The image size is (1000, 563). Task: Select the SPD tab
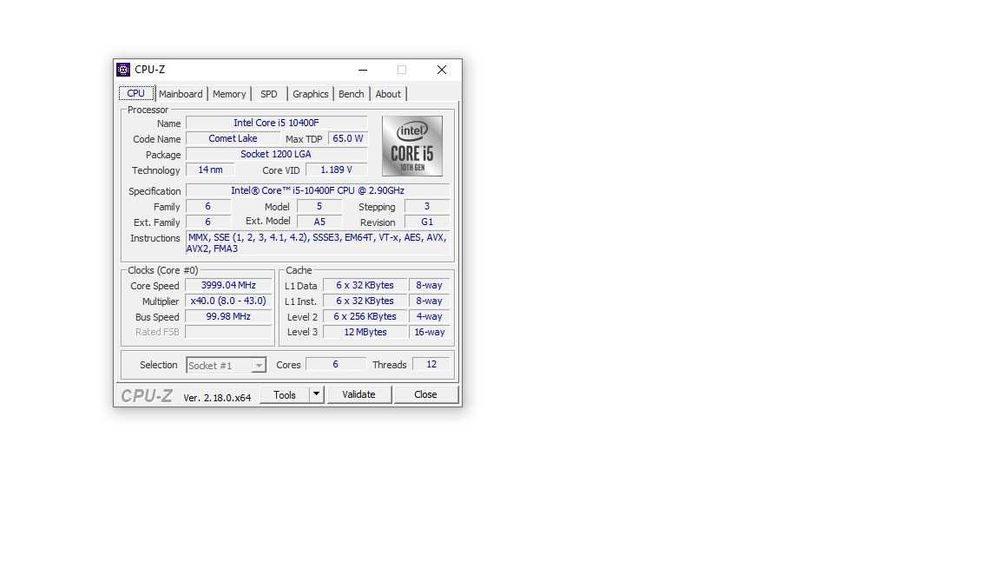268,94
